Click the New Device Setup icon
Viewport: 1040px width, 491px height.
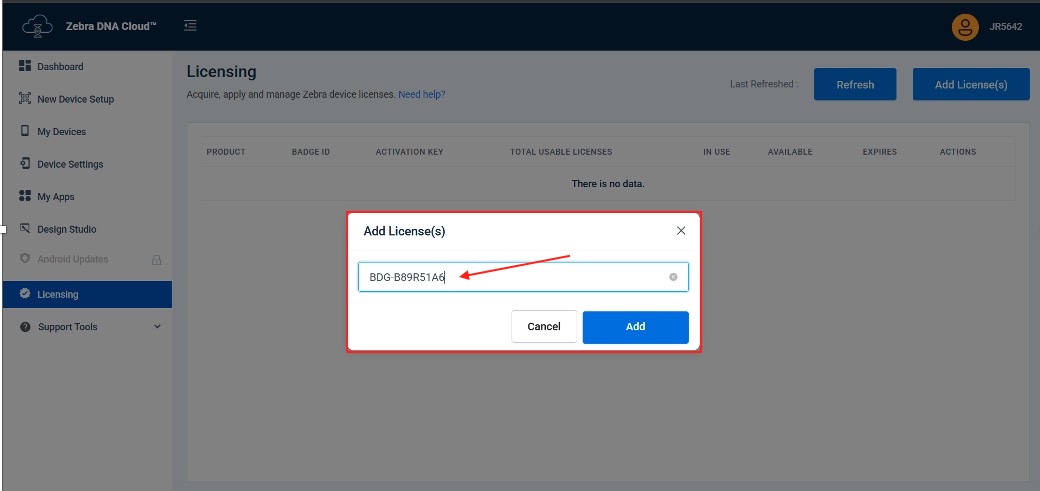pos(25,99)
